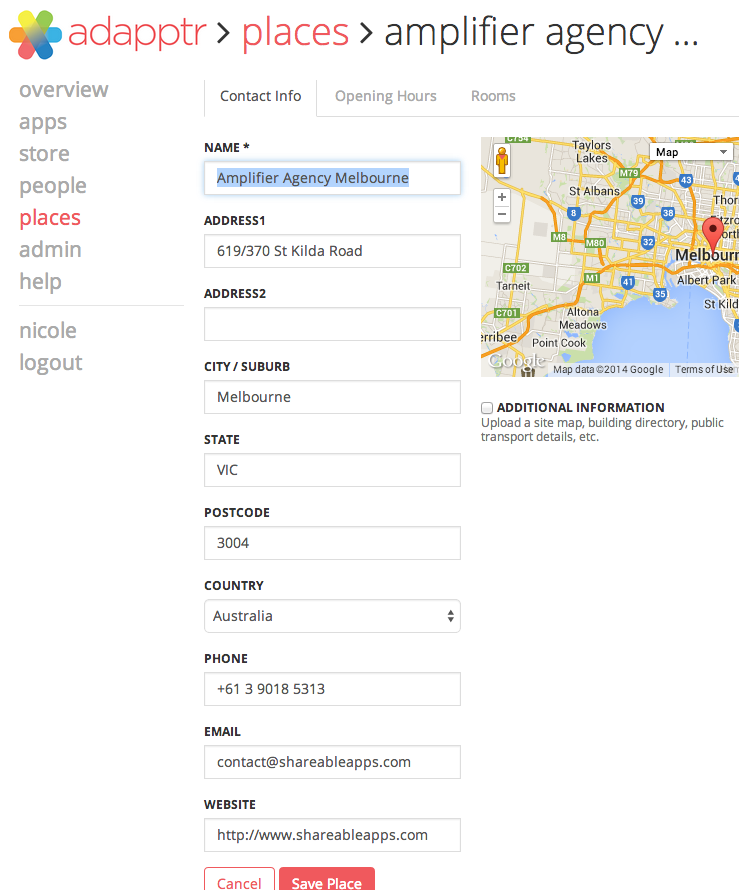Open the nicole user profile link

[x=48, y=331]
